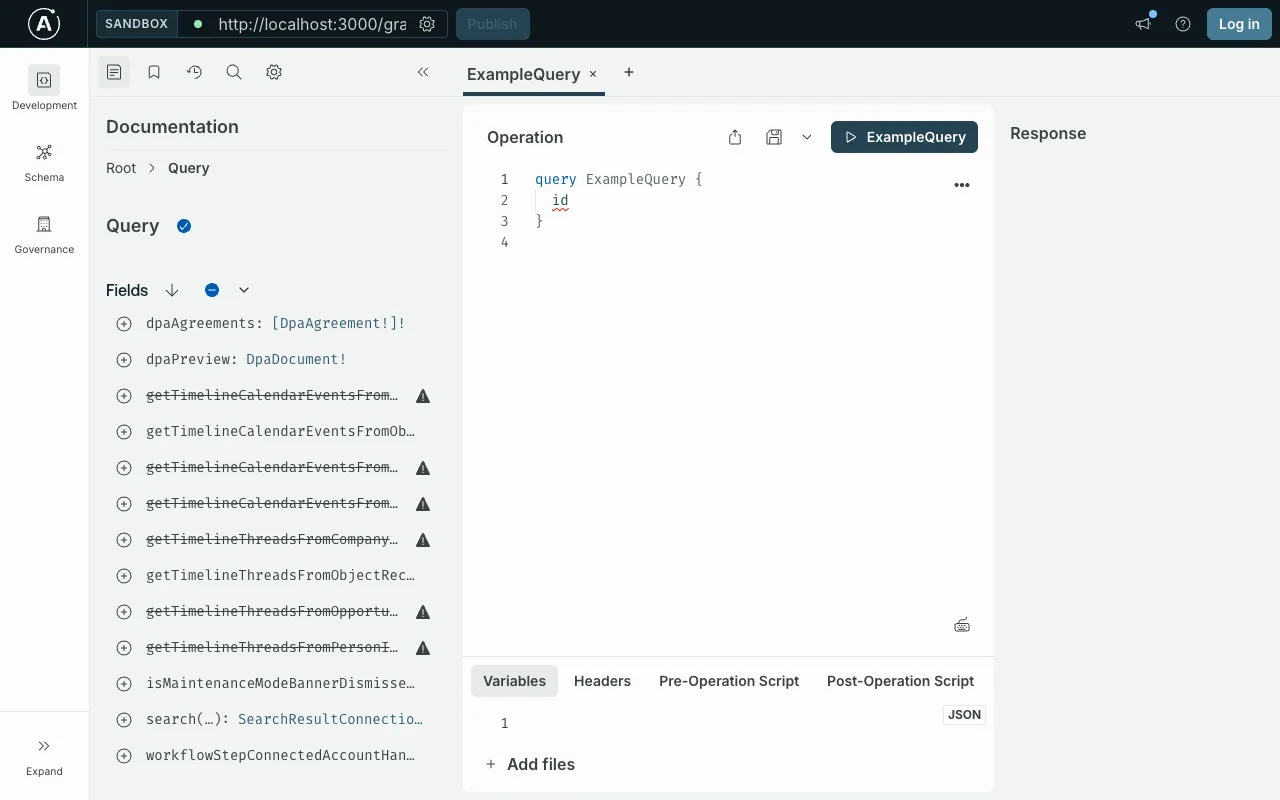
Task: Open the saved operations bookmark icon
Action: (154, 72)
